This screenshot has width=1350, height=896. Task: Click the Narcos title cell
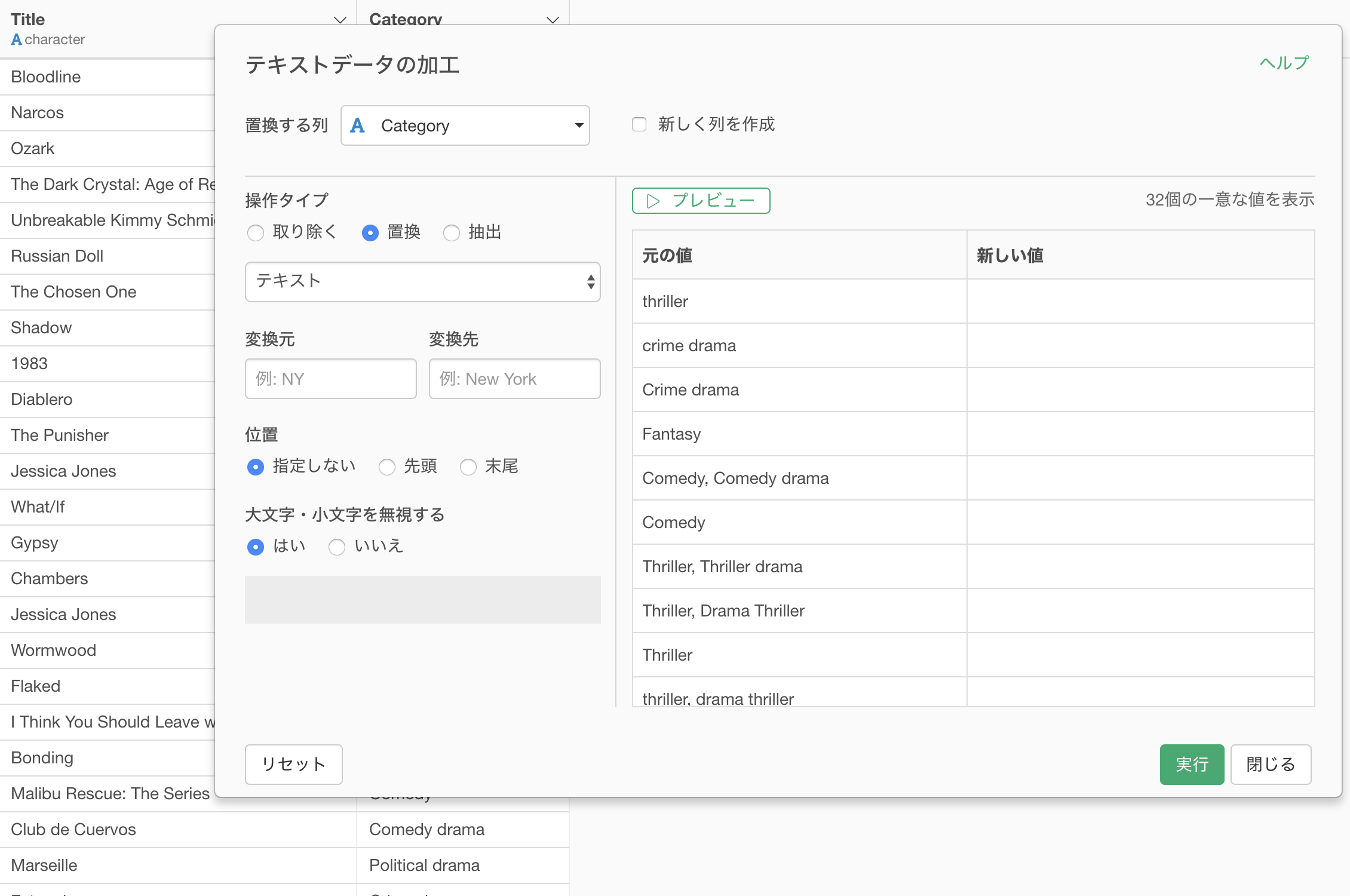[x=108, y=113]
